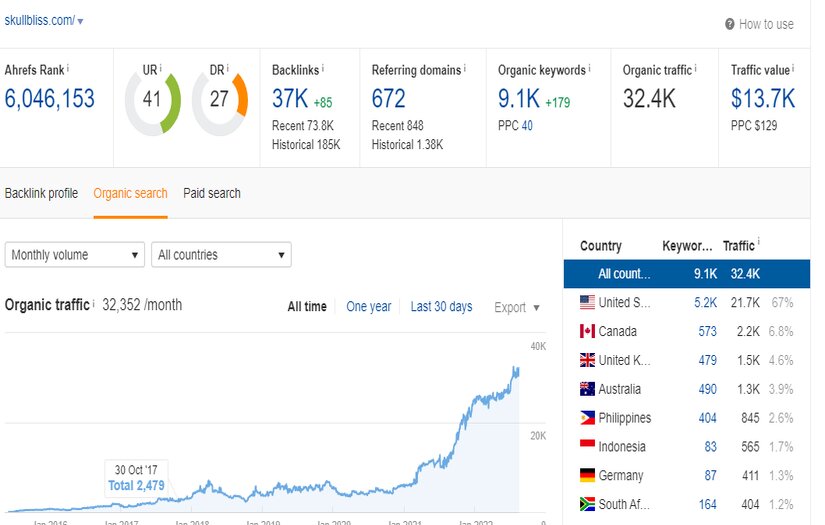Click the Recent 73.8K backlinks text

point(303,126)
